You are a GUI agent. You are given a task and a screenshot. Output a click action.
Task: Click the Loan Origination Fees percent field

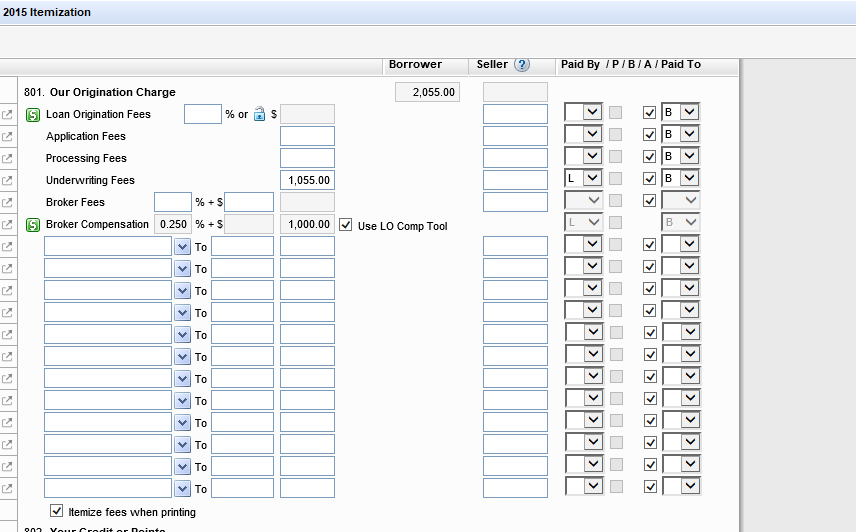[x=202, y=114]
